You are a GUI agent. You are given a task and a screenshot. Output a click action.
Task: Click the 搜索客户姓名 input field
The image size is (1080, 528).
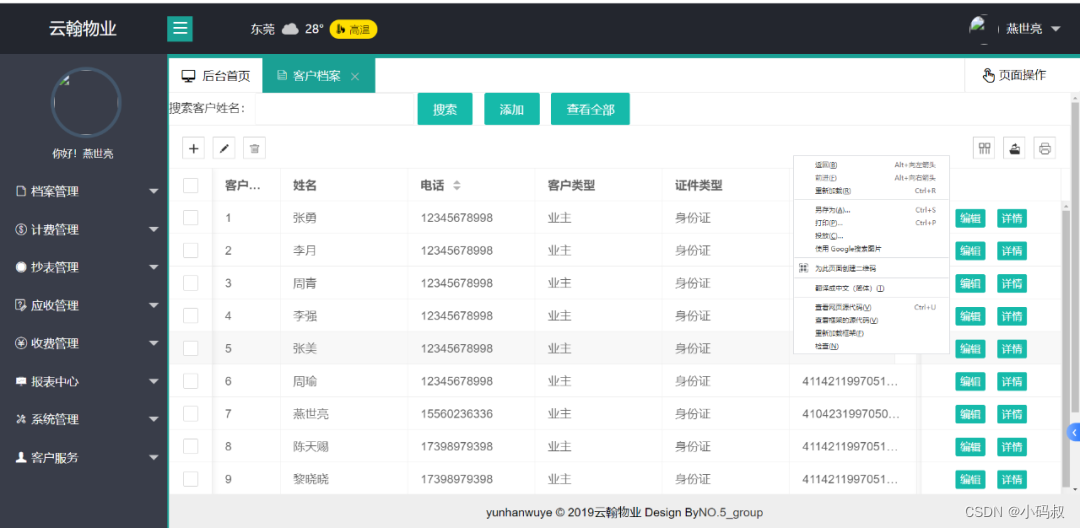(x=334, y=109)
